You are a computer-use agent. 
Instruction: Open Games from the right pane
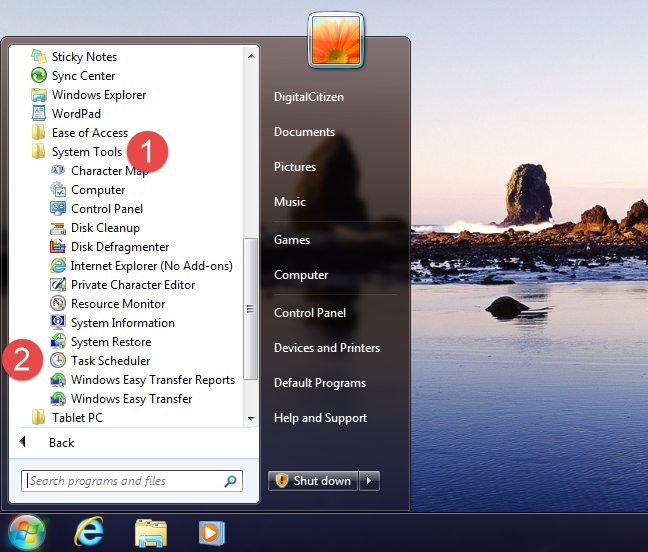(x=292, y=240)
